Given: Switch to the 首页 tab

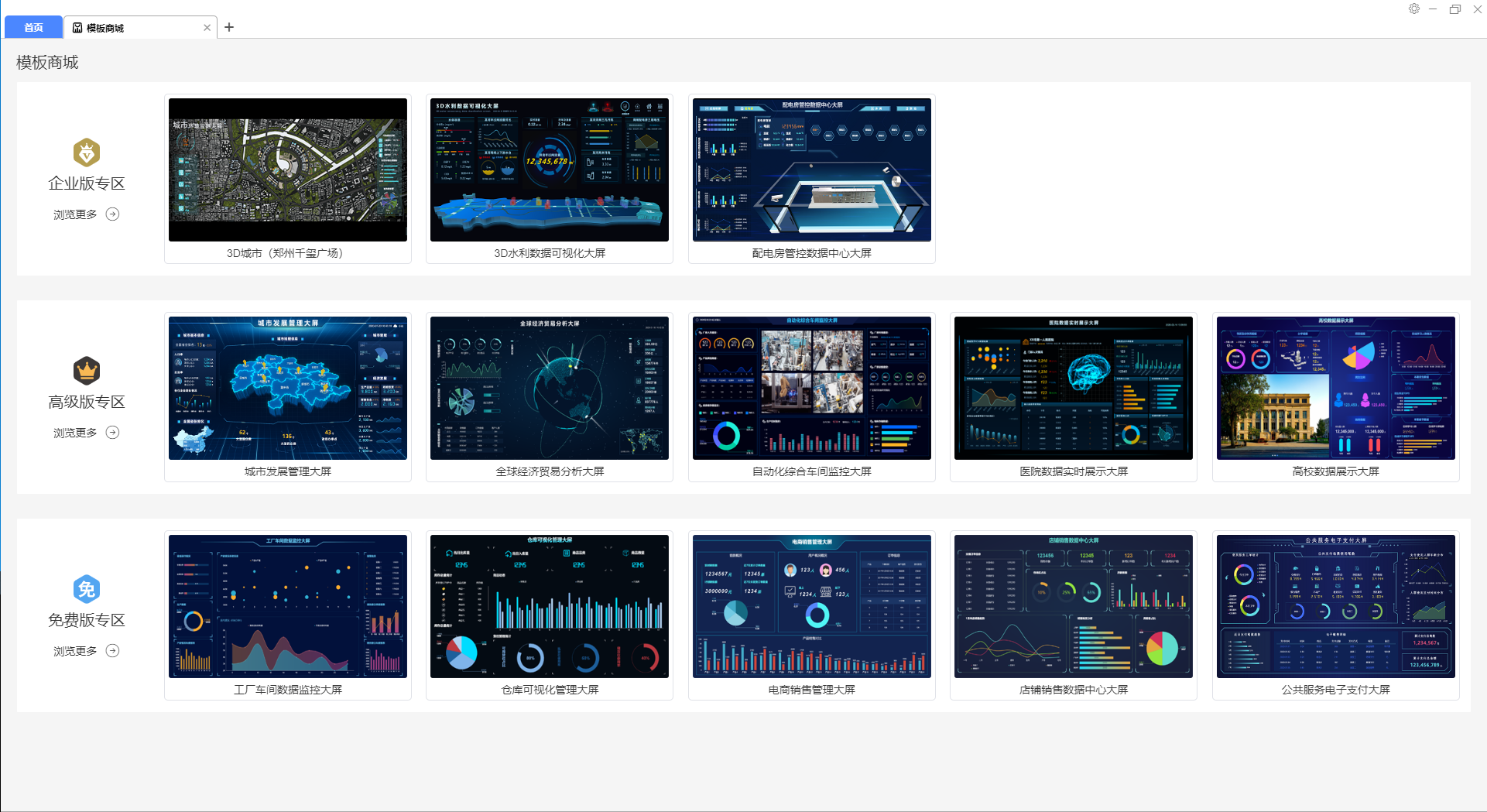Looking at the screenshot, I should click(x=33, y=27).
